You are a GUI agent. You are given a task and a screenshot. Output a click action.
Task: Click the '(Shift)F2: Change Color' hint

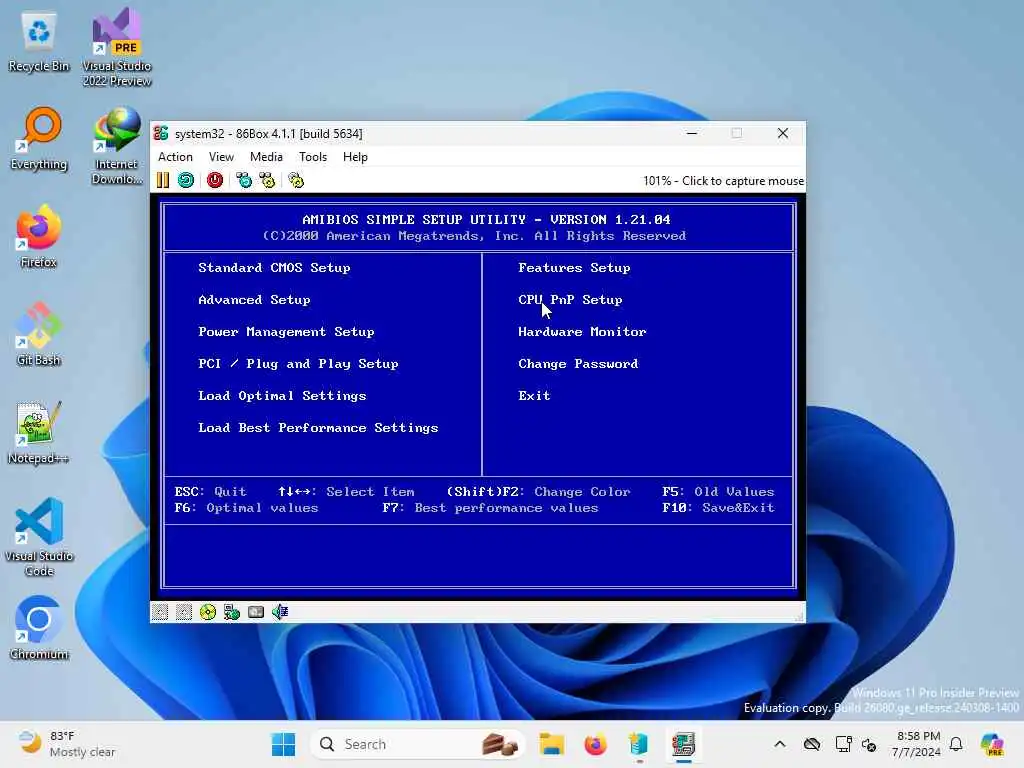point(539,492)
